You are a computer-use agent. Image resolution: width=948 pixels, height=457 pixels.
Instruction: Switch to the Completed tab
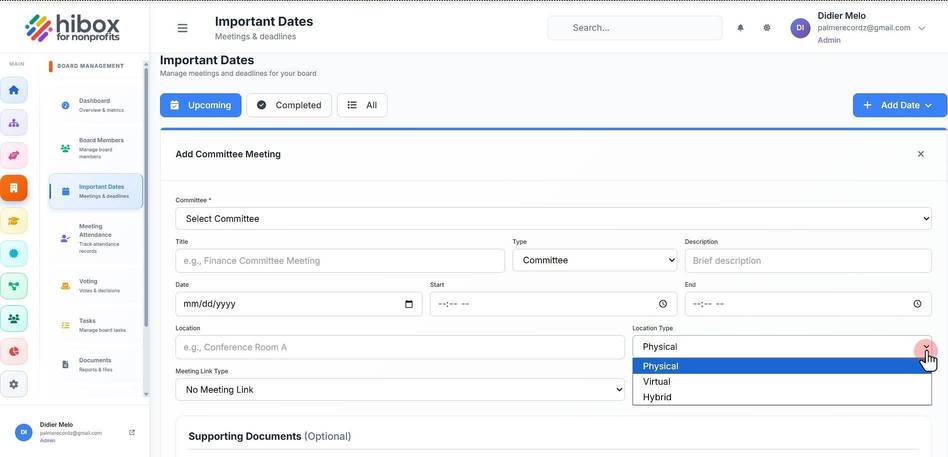pyautogui.click(x=289, y=105)
